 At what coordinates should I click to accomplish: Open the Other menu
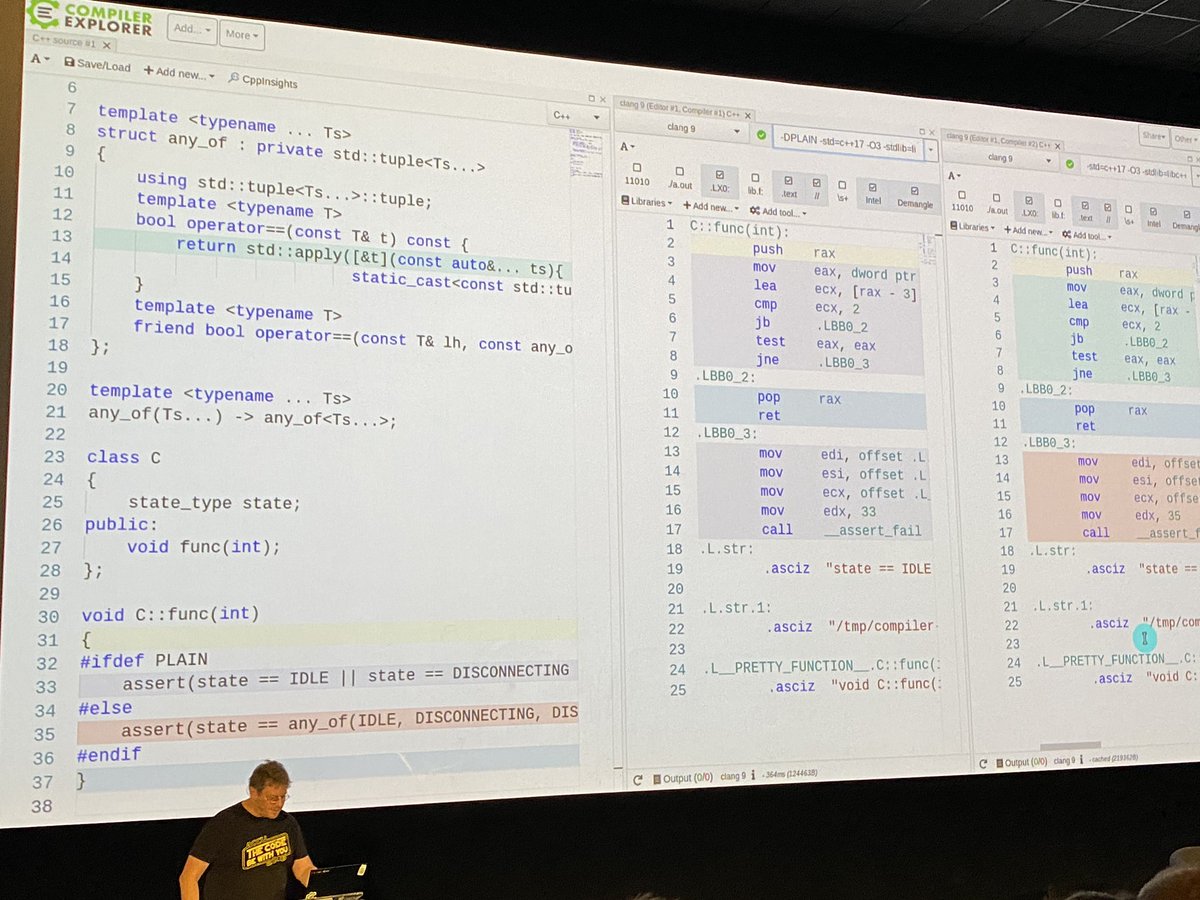1186,139
